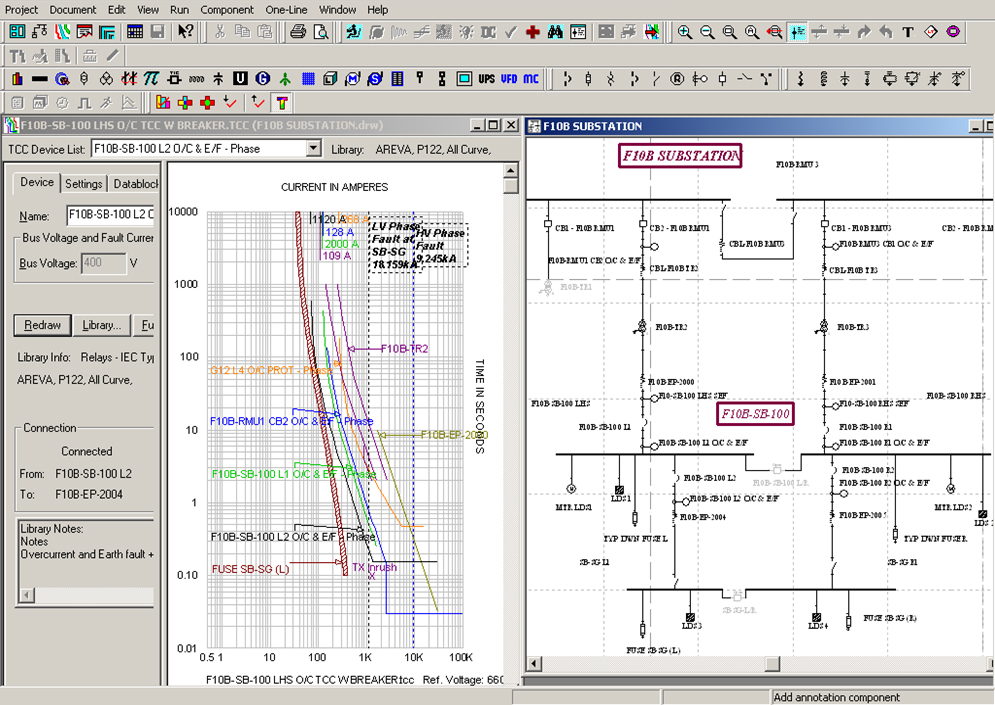
Task: Switch to the Datablock tab
Action: 135,184
